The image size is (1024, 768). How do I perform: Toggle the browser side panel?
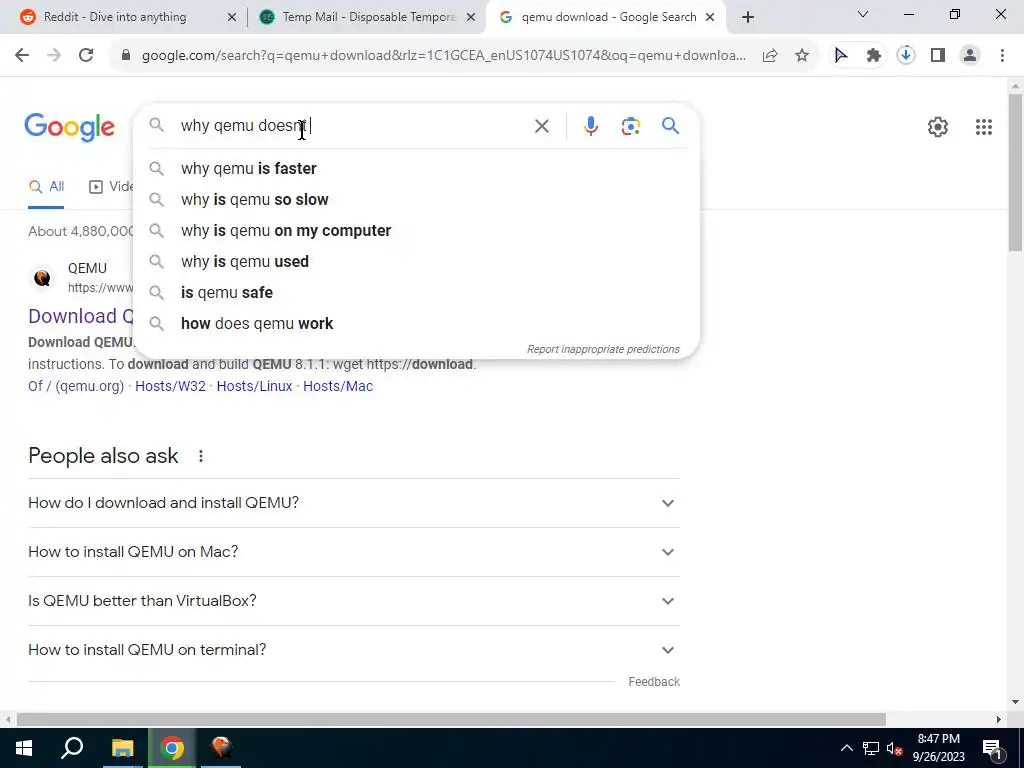pyautogui.click(x=938, y=56)
